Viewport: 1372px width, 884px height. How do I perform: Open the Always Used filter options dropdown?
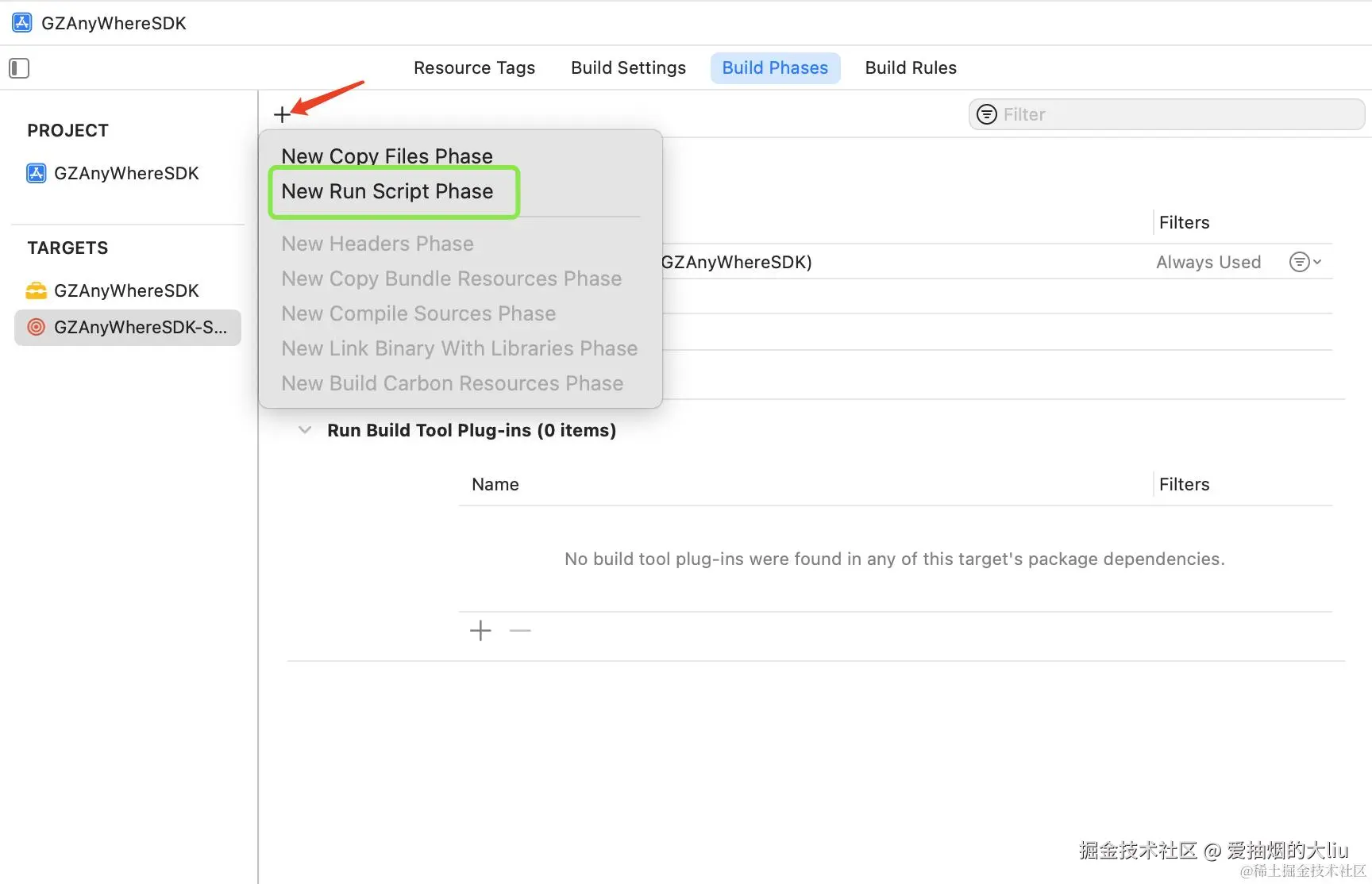(1305, 262)
